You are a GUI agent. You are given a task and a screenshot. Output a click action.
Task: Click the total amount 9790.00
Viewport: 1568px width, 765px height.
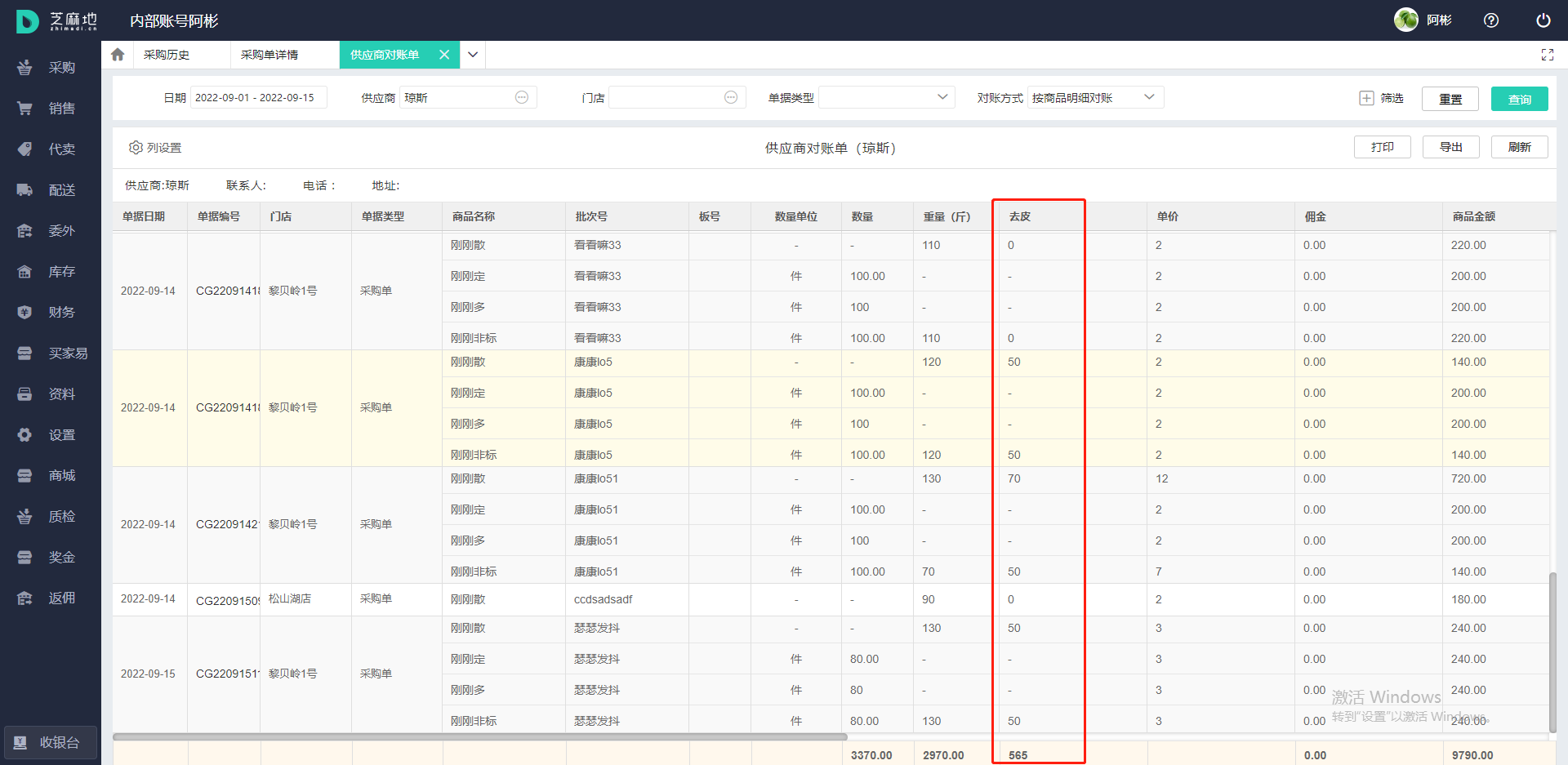click(1472, 755)
